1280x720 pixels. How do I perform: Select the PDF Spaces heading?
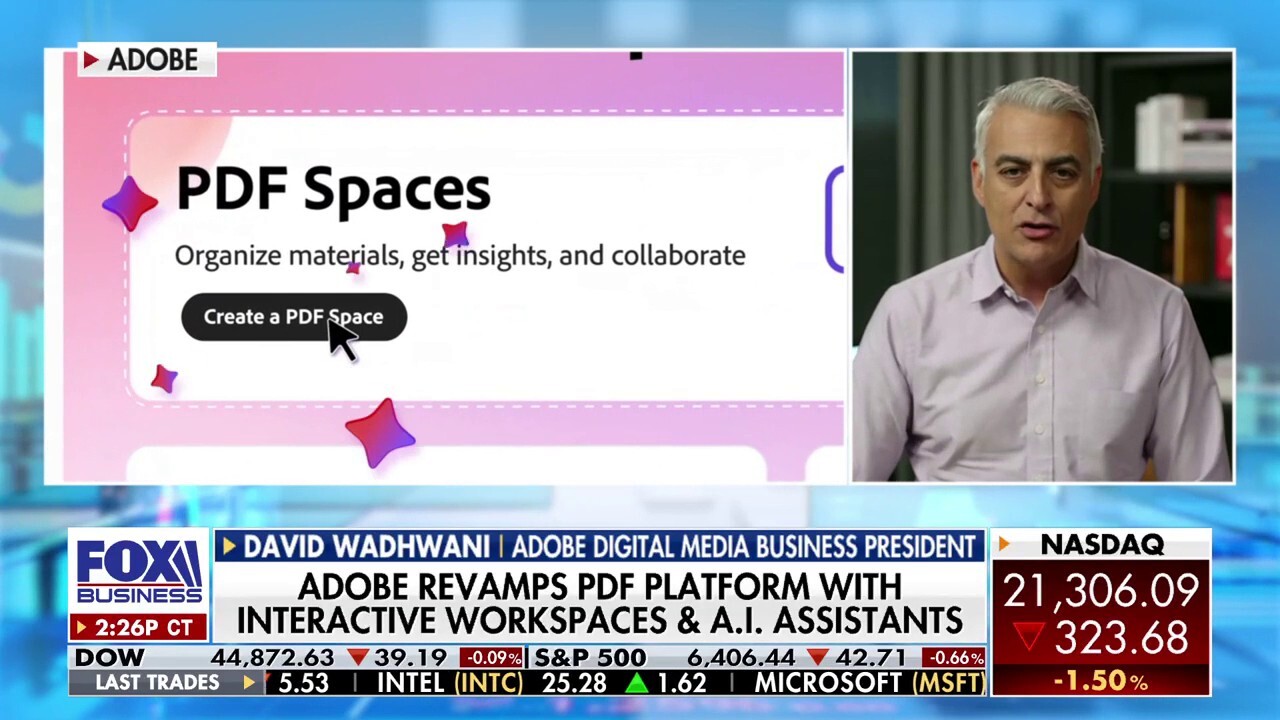tap(333, 188)
